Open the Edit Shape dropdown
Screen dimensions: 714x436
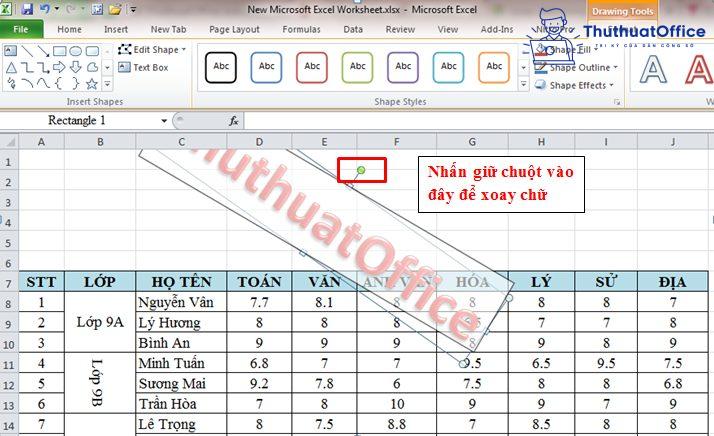tap(152, 50)
